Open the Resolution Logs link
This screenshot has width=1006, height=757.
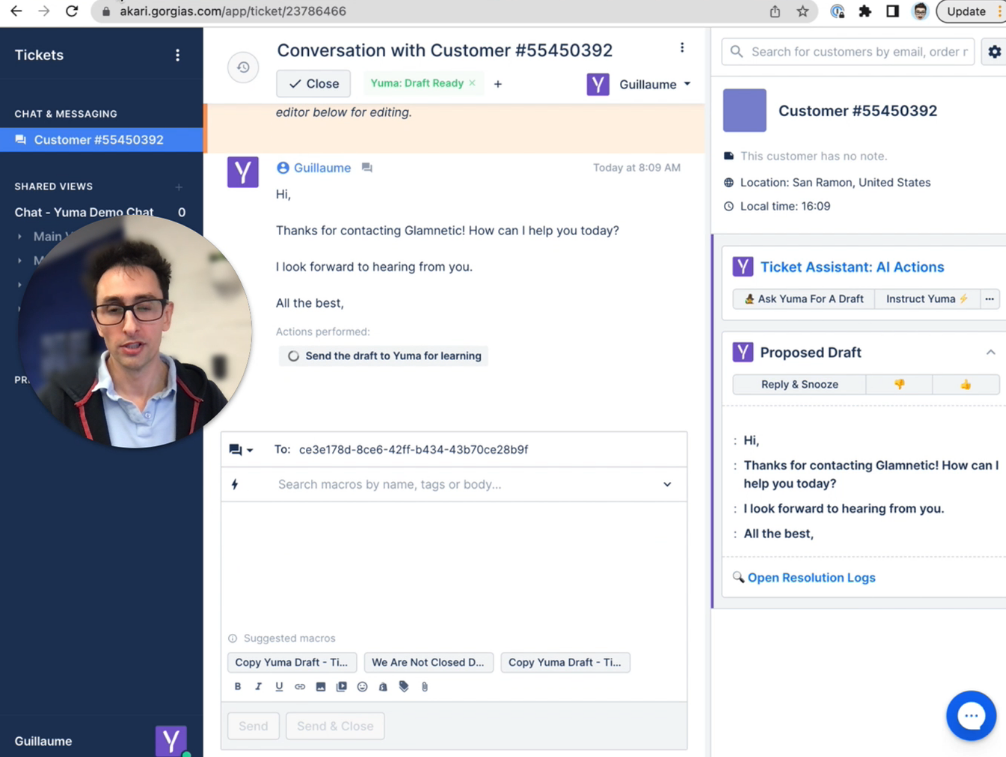pos(811,578)
